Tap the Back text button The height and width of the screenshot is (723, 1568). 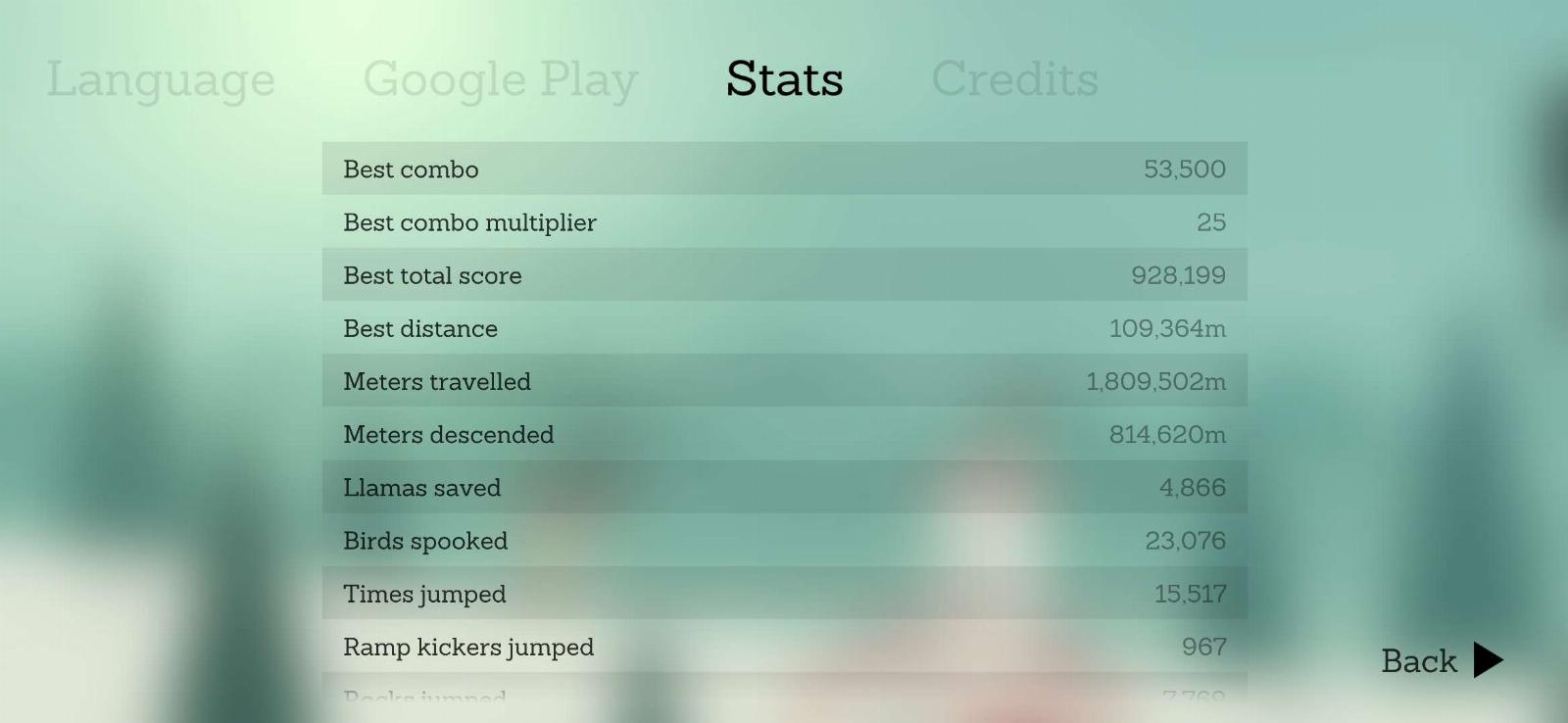coord(1418,661)
